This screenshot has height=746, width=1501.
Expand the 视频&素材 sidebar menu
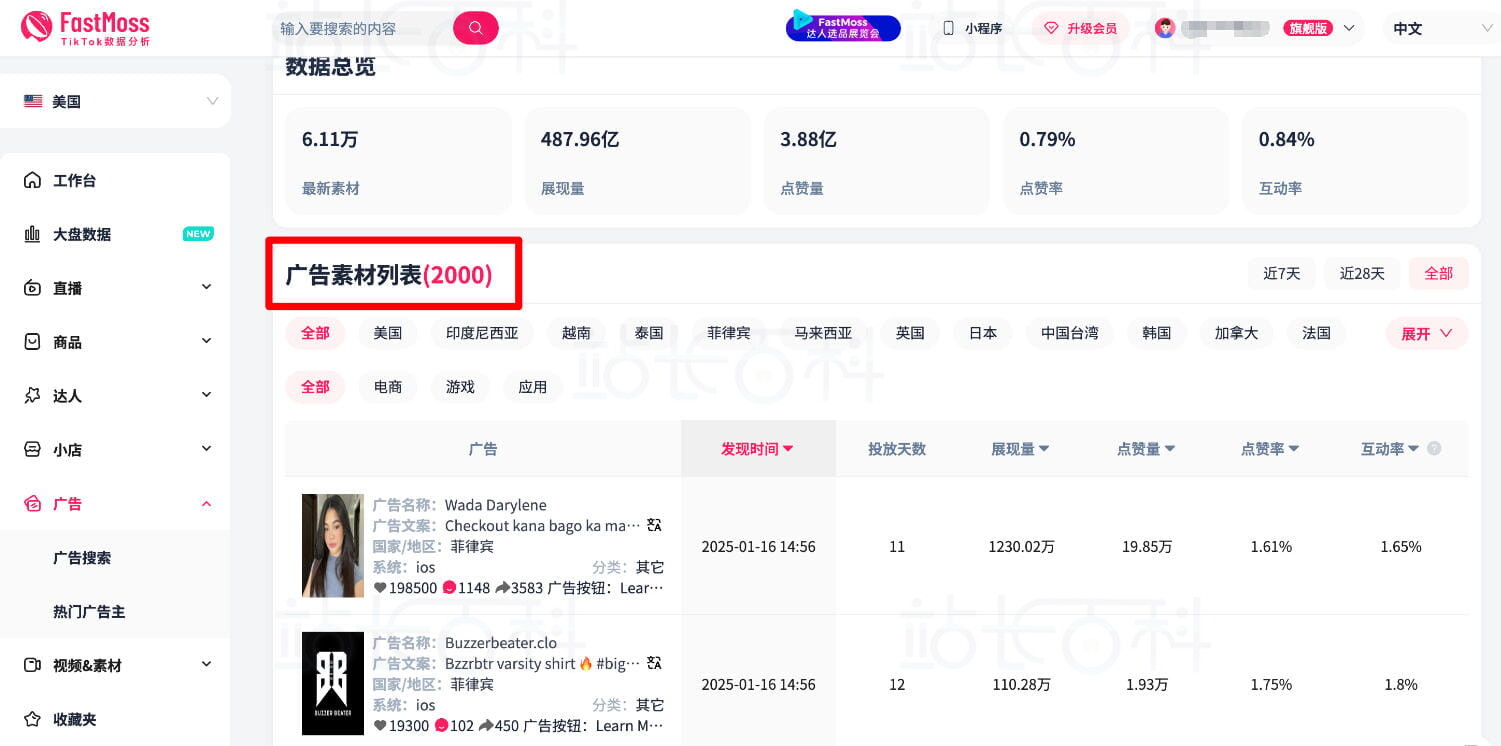coord(206,665)
